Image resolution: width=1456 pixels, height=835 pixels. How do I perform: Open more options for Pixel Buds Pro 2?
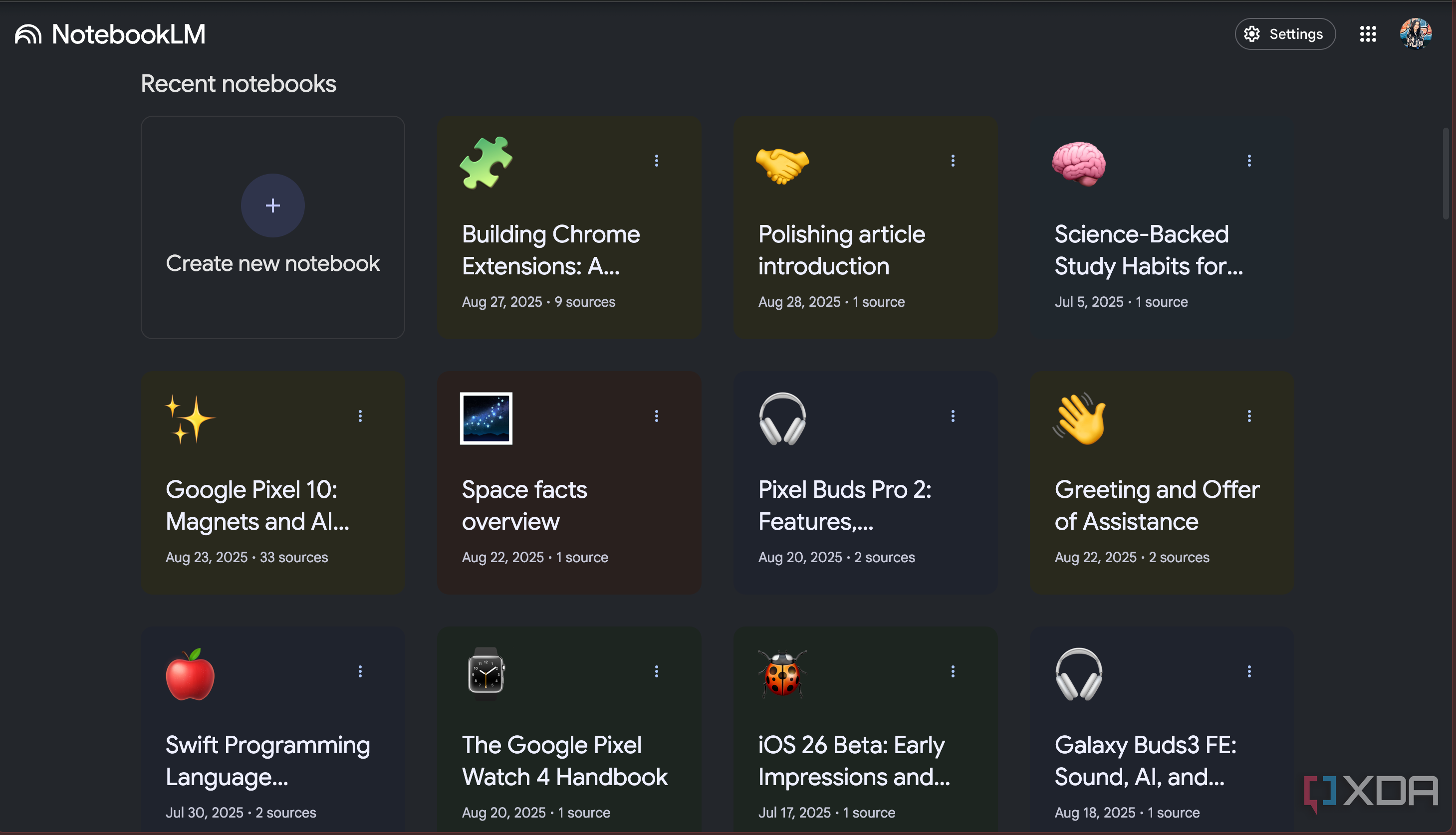[x=953, y=416]
